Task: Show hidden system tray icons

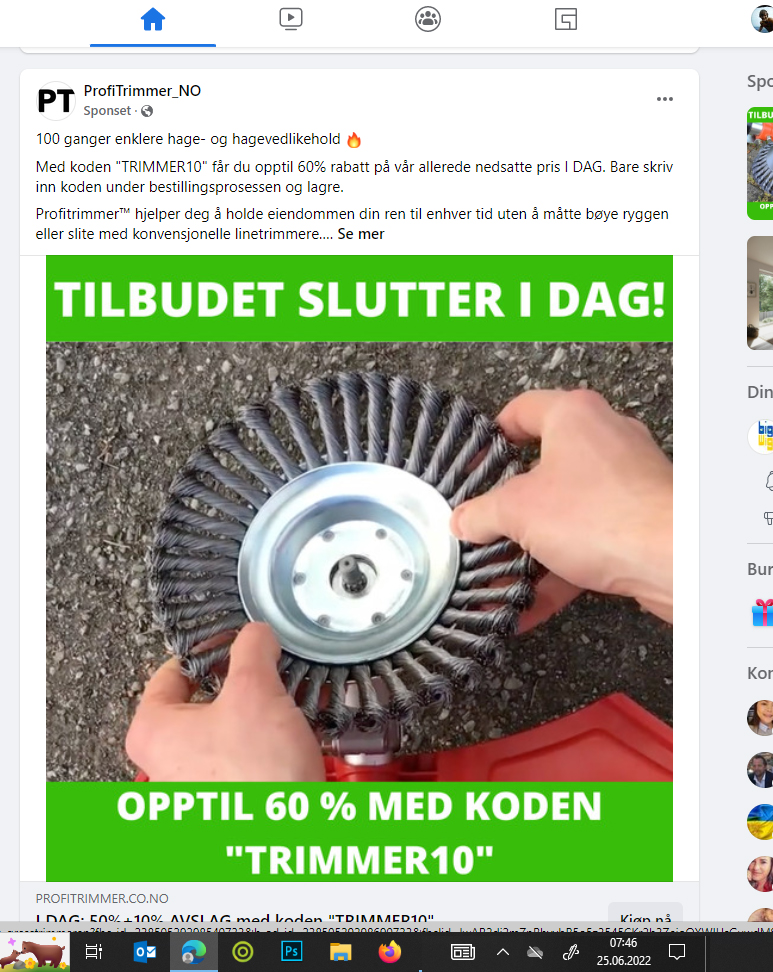Action: click(503, 952)
